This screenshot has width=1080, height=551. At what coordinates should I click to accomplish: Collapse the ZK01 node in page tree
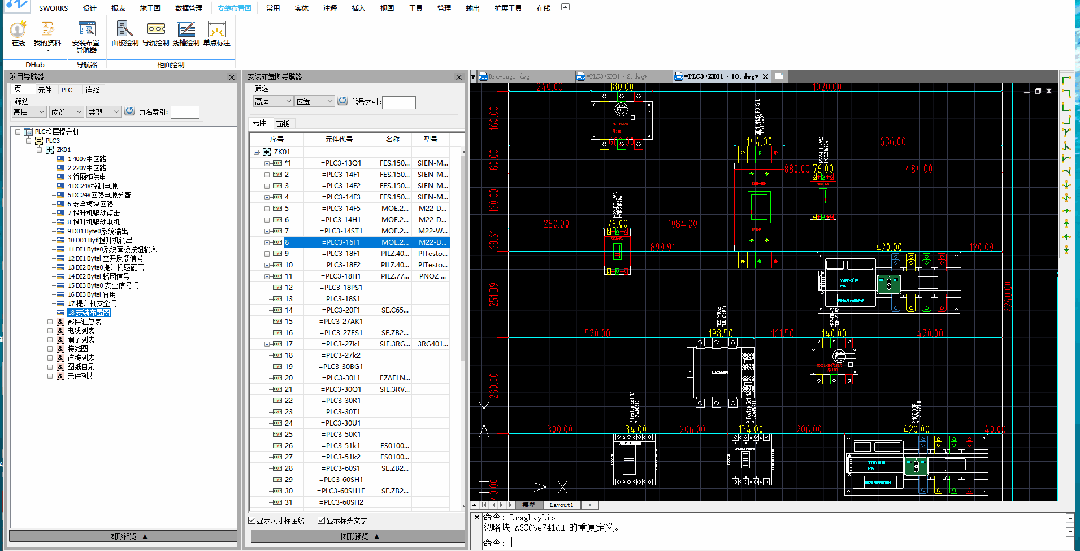(x=39, y=149)
